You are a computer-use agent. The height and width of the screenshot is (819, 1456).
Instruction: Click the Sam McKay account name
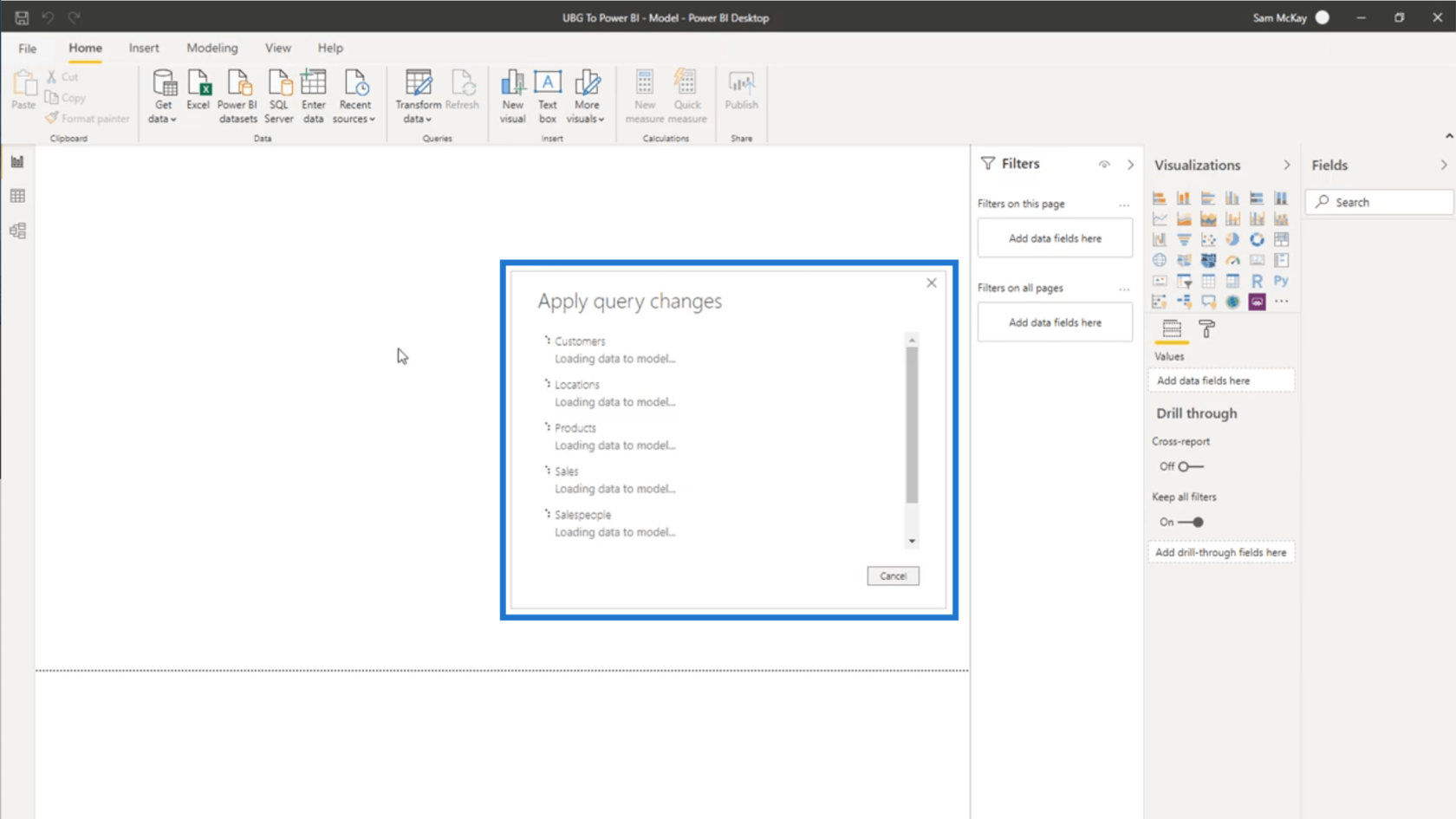[1279, 17]
